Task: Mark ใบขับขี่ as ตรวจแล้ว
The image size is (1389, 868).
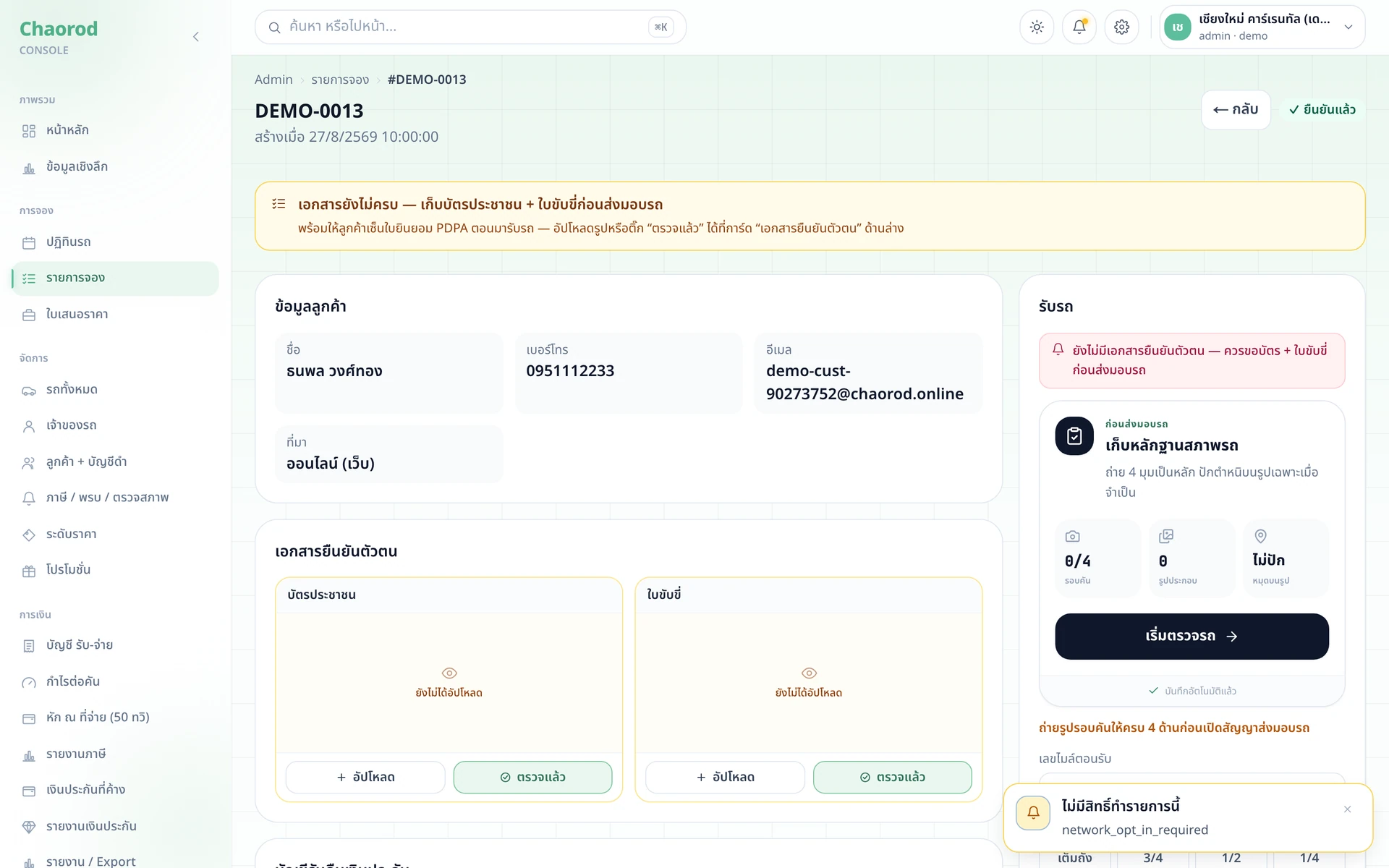Action: [x=892, y=777]
